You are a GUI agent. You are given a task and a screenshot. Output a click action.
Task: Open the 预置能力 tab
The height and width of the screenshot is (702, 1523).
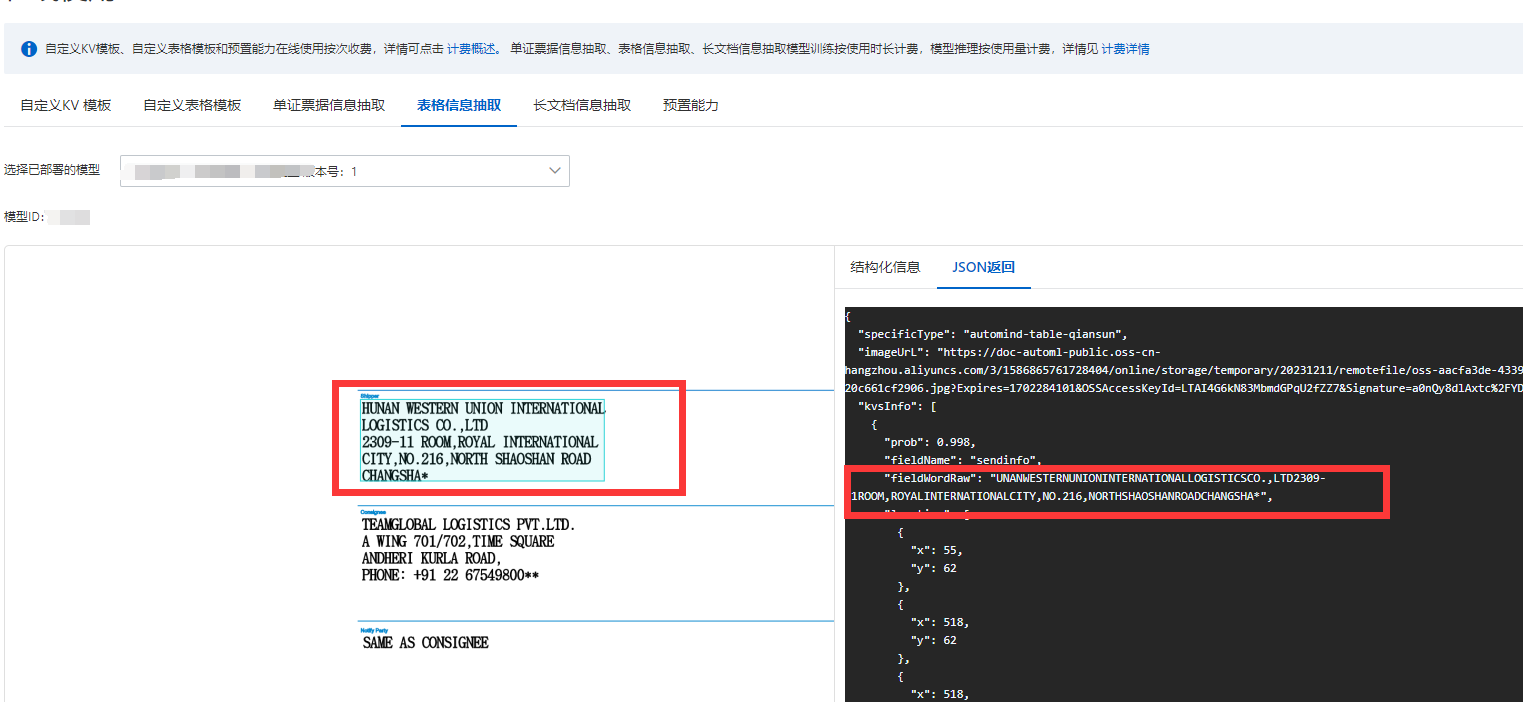691,105
